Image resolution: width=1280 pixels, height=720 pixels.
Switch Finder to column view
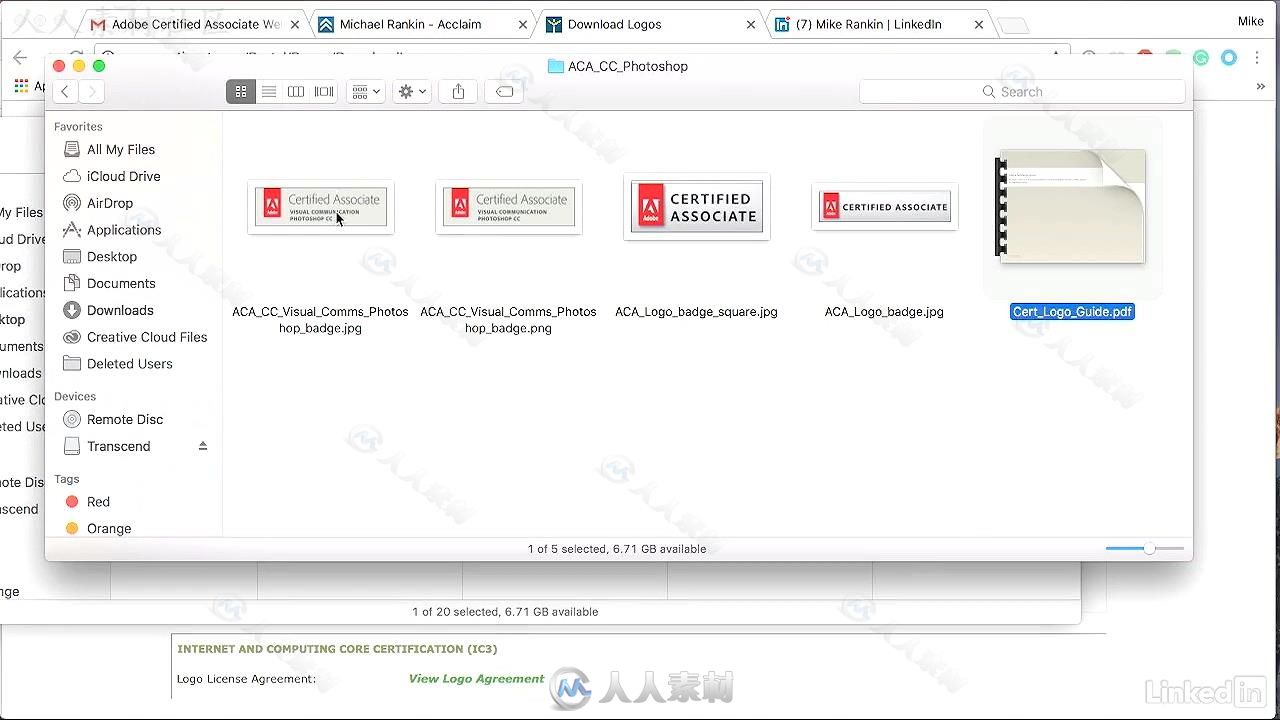(296, 92)
